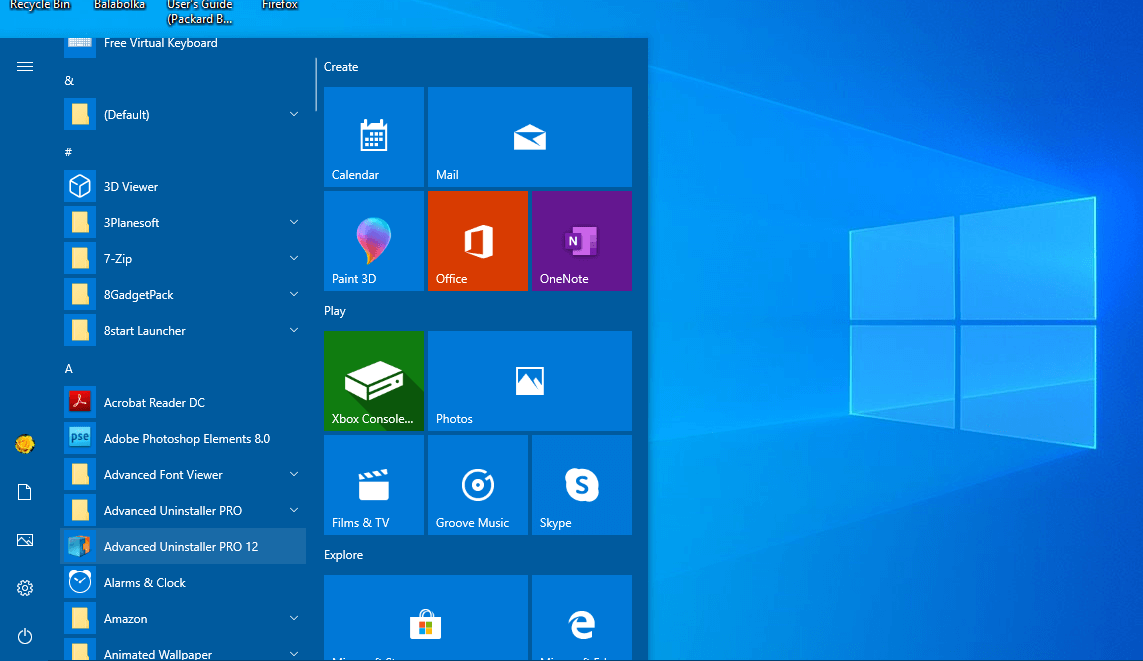Click the '8GadgetPack' folder name
This screenshot has width=1143, height=661.
coord(139,295)
